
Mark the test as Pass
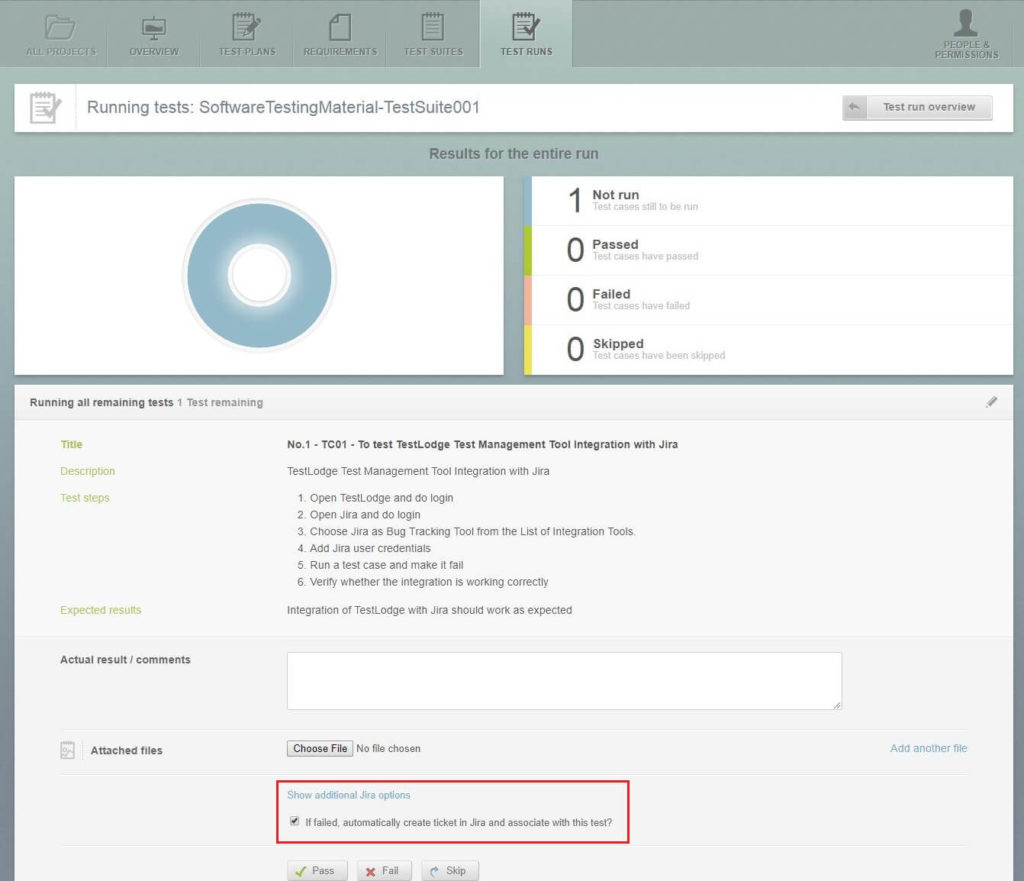(317, 870)
